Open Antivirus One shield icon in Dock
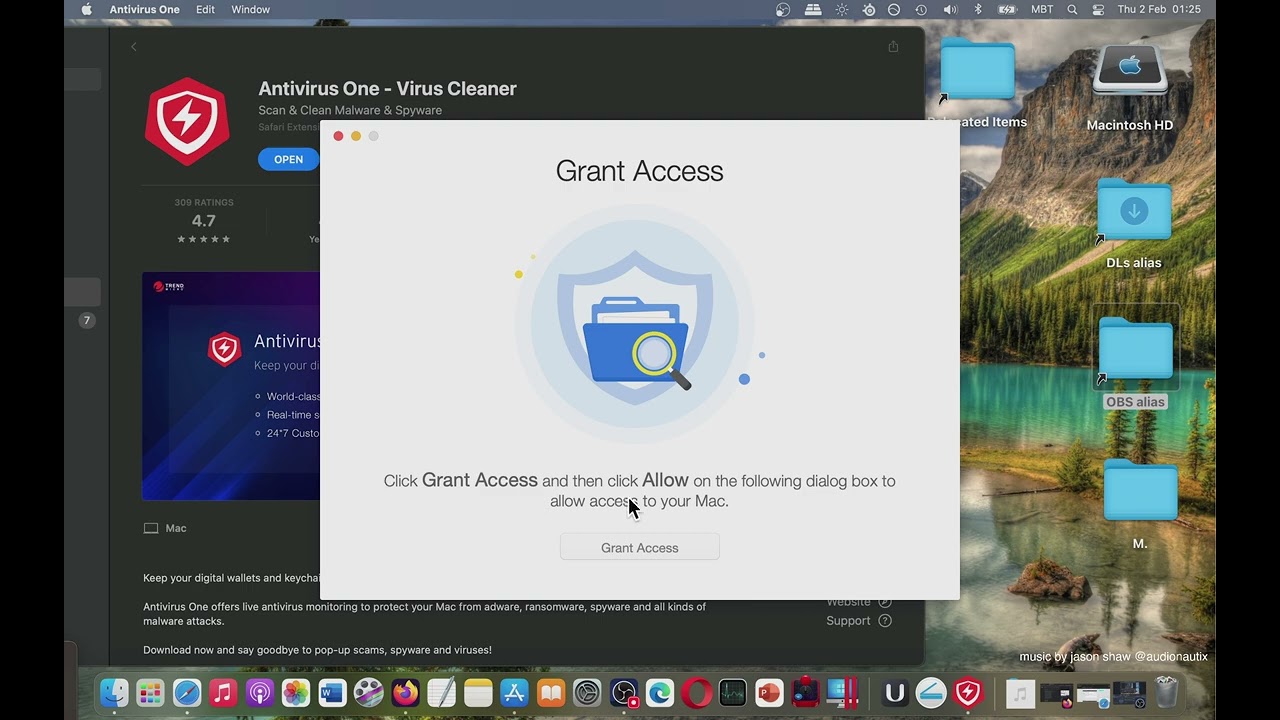 pos(968,692)
